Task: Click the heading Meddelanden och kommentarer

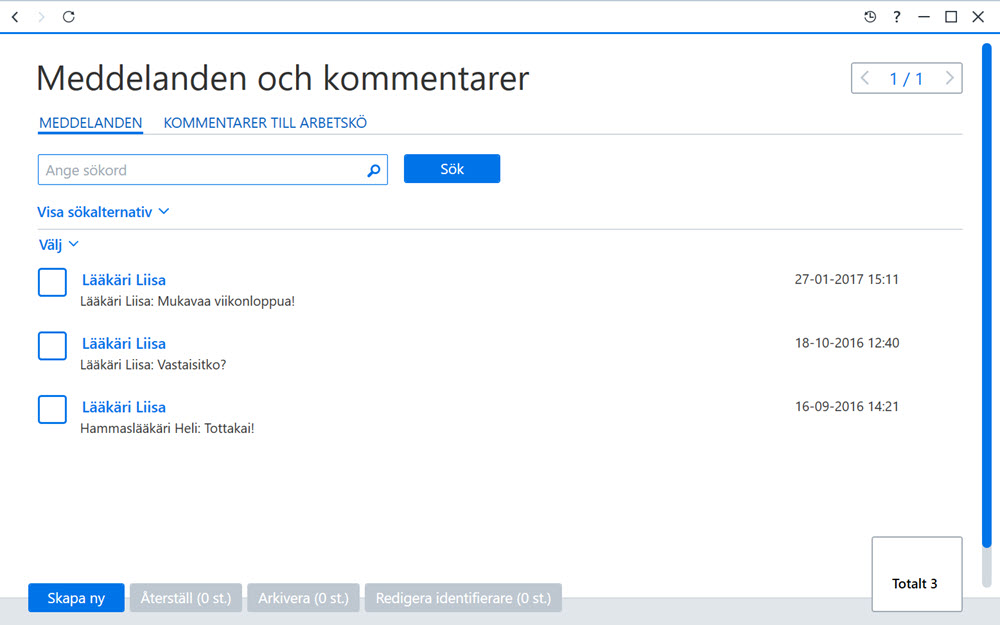Action: 283,78
